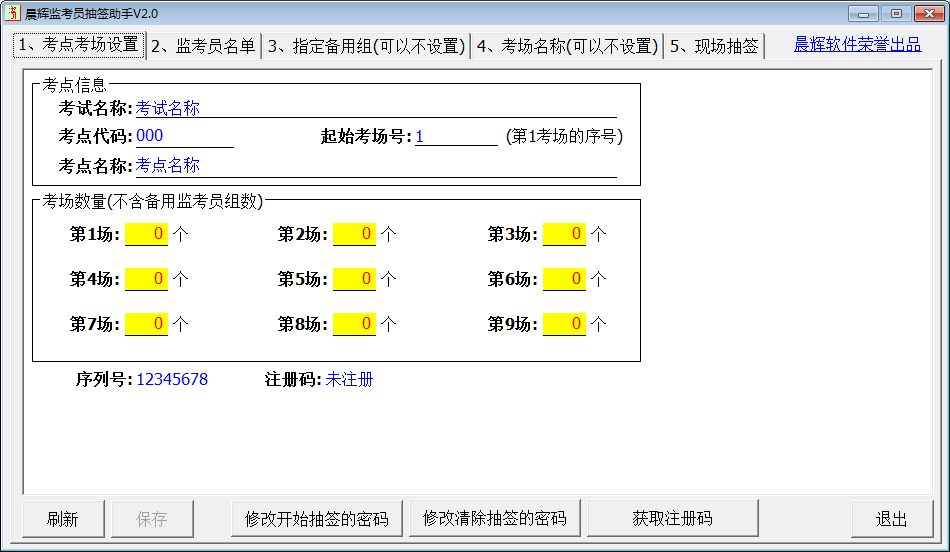The width and height of the screenshot is (950, 552).
Task: Go to the 现场抽签 tab
Action: click(714, 46)
